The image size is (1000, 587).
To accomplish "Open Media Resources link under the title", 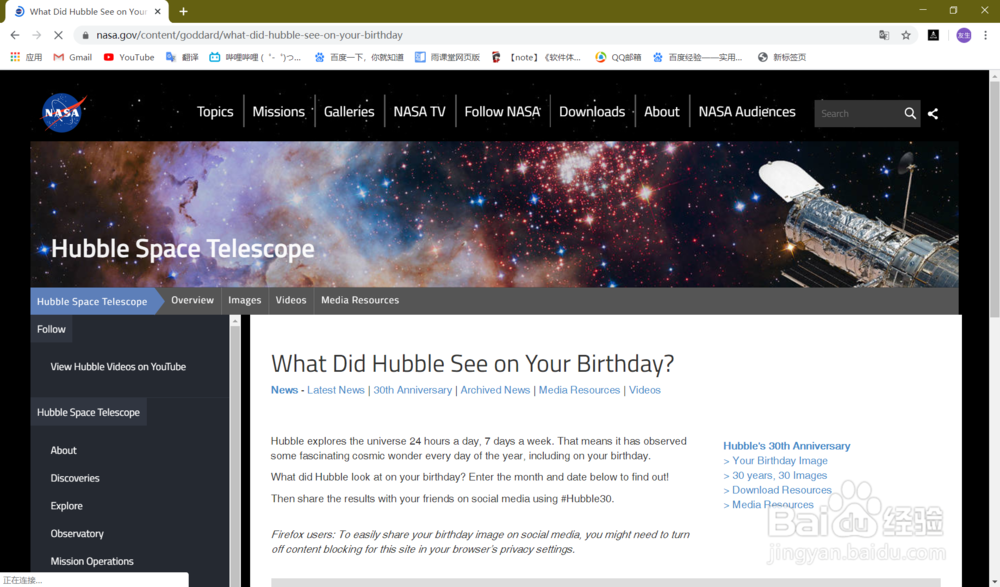I will click(x=579, y=390).
